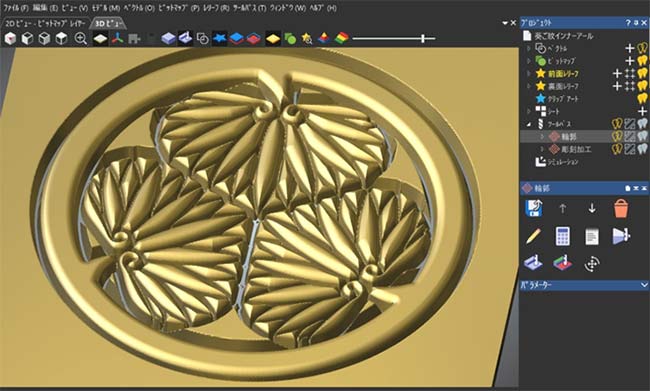
Task: Open the ベクトル (O) menu
Action: 139,8
